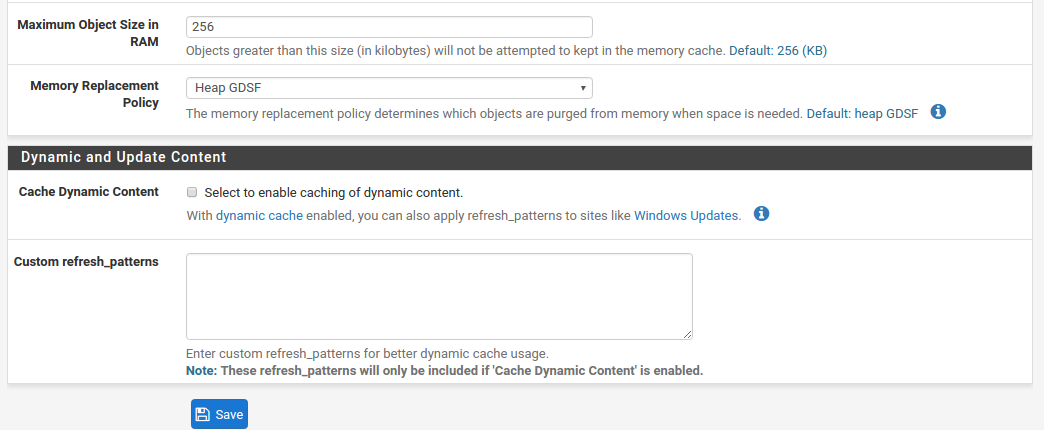Click info icon beside Memory Replacement Policy
The image size is (1044, 430).
(938, 112)
